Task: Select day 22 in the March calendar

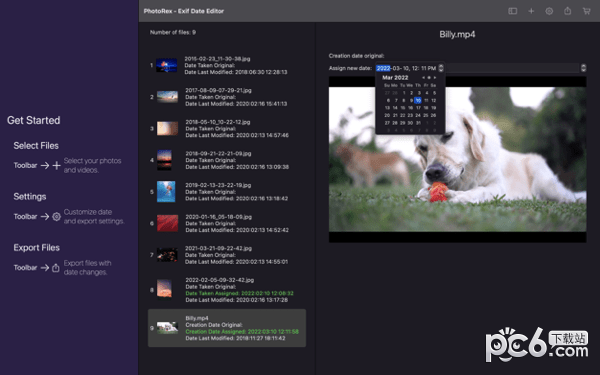Action: [403, 115]
